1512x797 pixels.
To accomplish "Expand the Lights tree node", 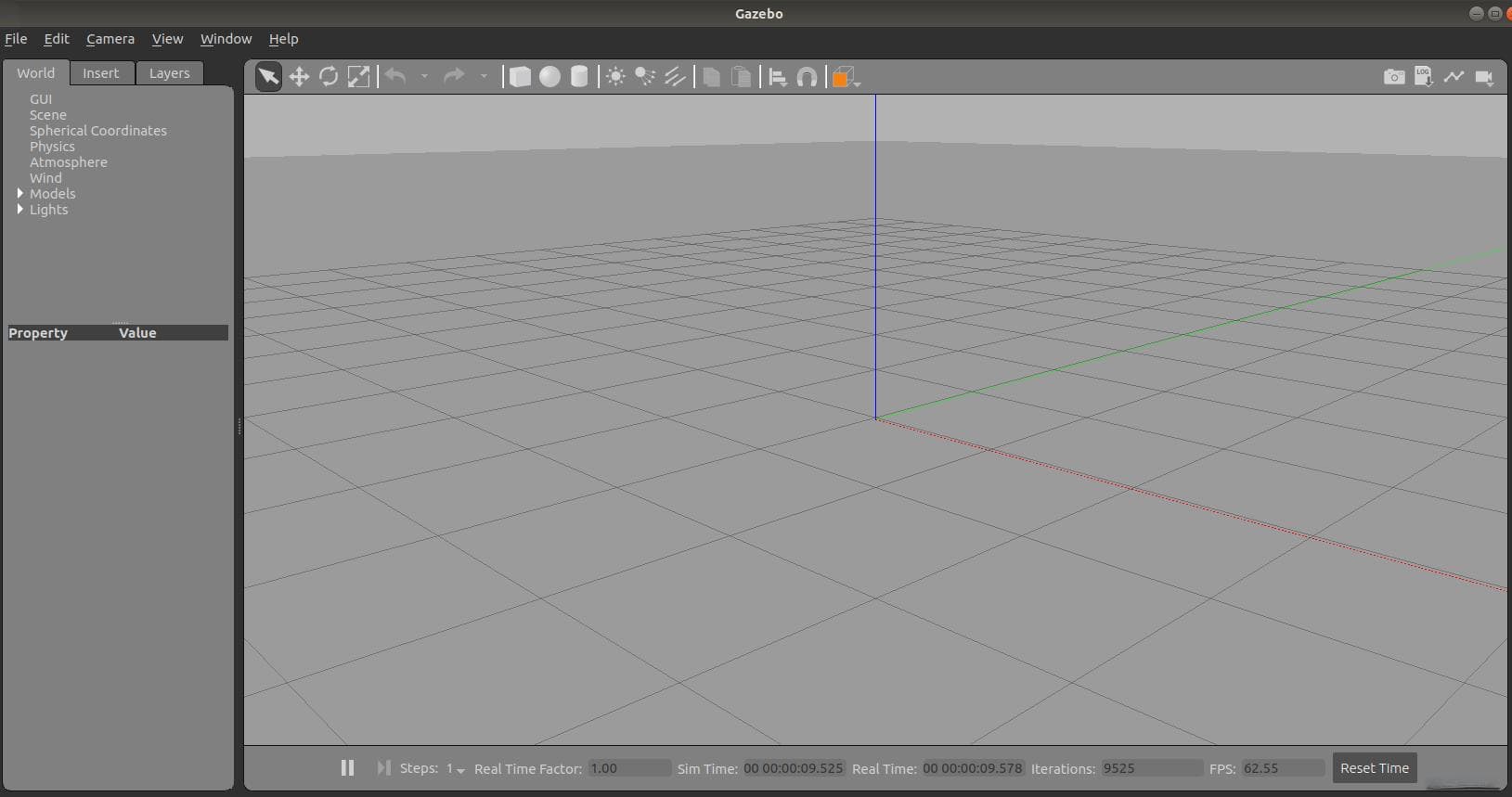I will coord(20,209).
